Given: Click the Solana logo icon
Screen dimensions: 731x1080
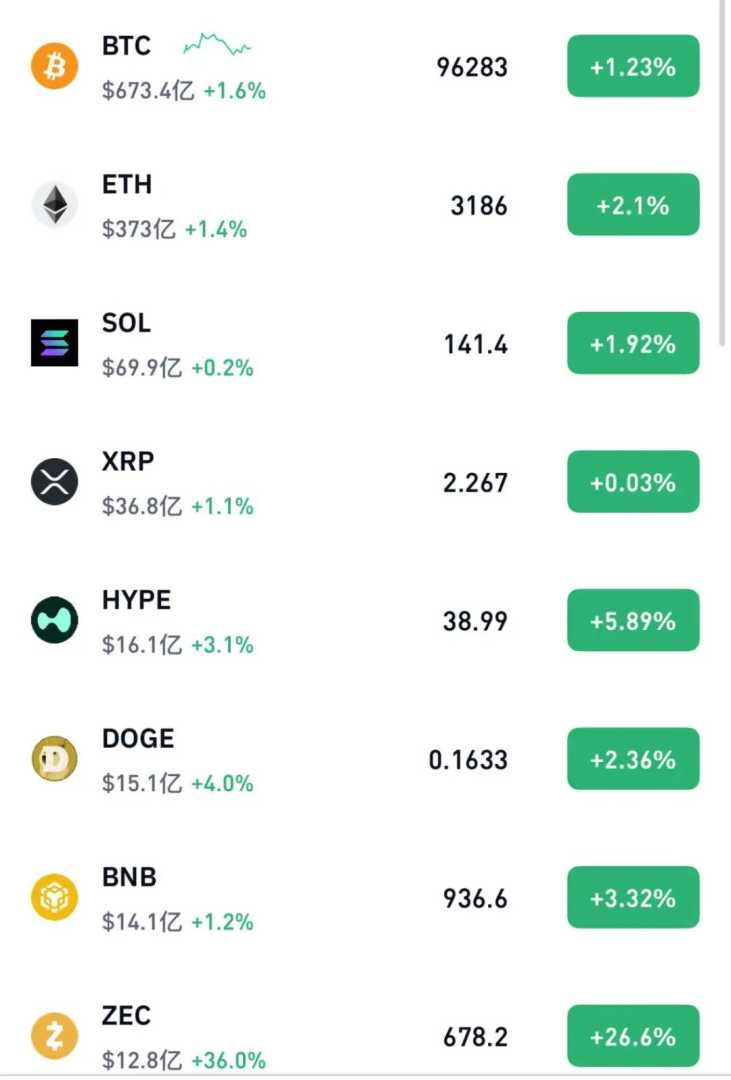Looking at the screenshot, I should [x=54, y=343].
